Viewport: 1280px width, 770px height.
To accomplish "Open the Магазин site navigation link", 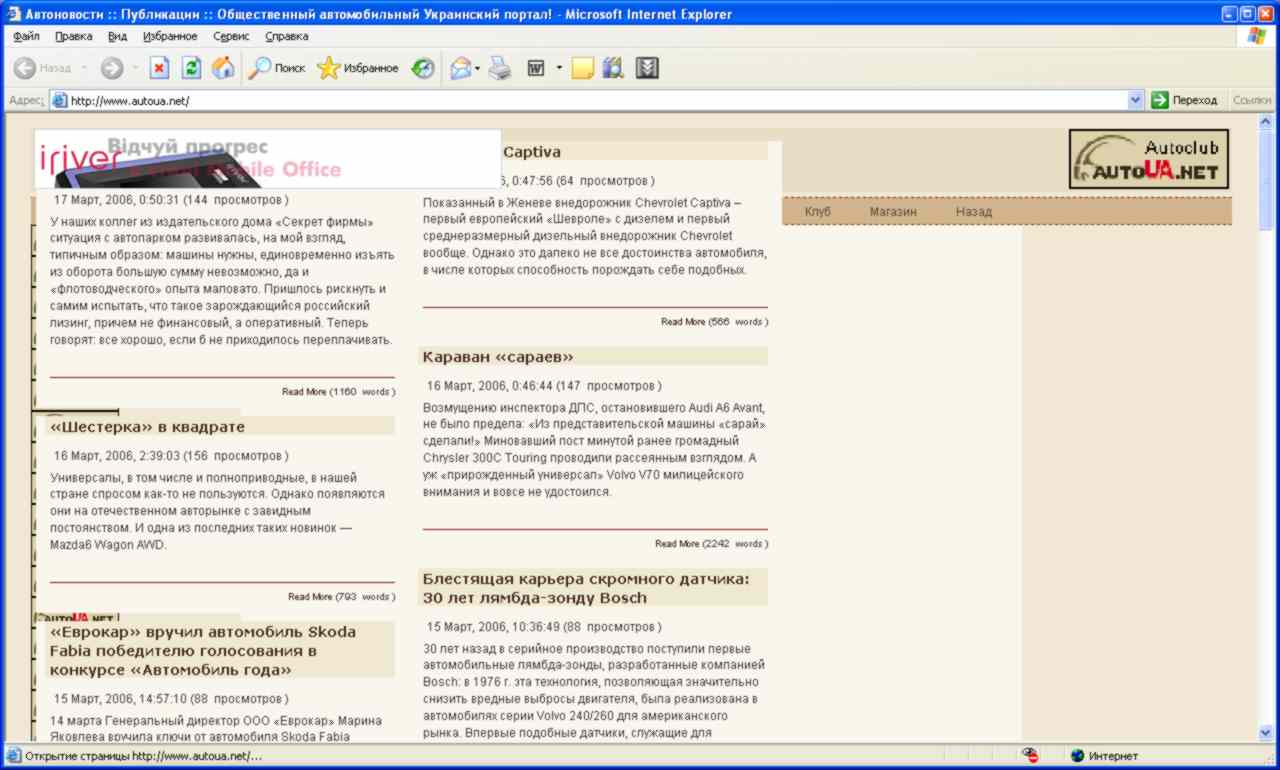I will coord(892,211).
